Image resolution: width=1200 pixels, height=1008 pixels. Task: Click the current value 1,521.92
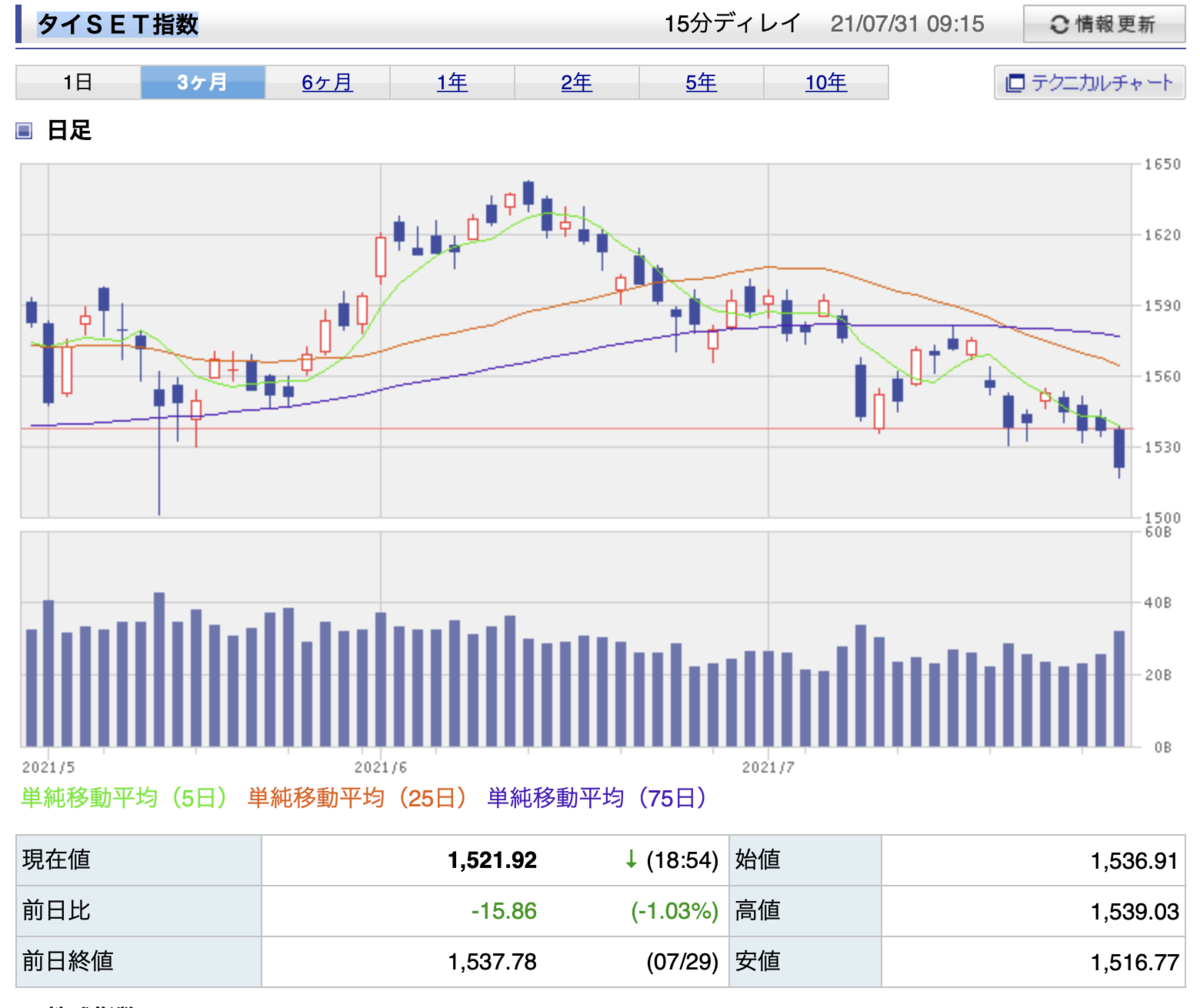tap(493, 860)
